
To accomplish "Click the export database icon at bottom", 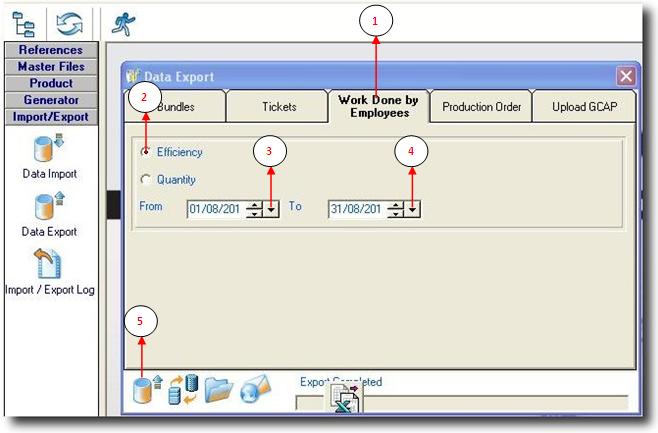I will point(147,389).
